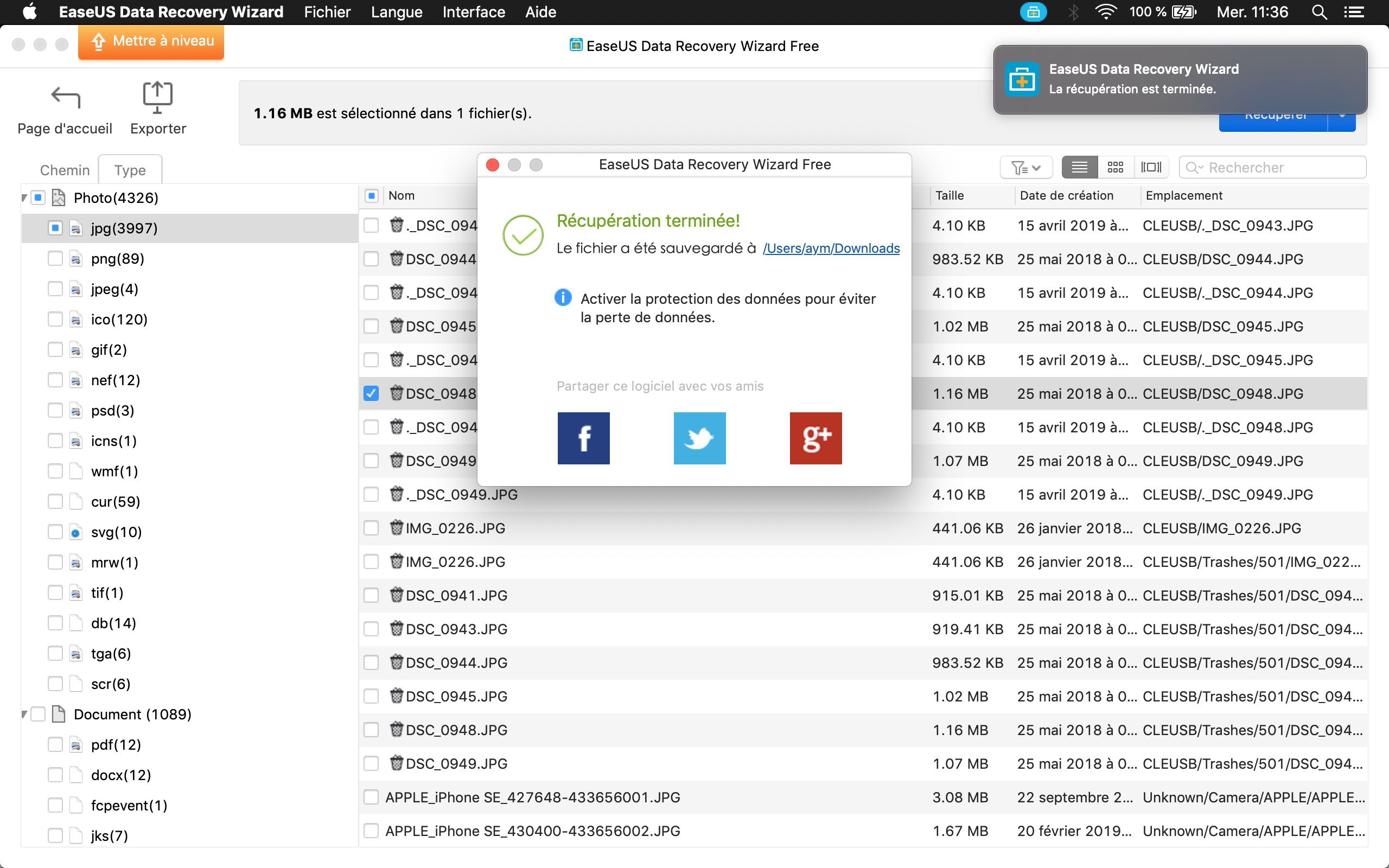
Task: Share on Twitter from the dialog
Action: pos(699,438)
